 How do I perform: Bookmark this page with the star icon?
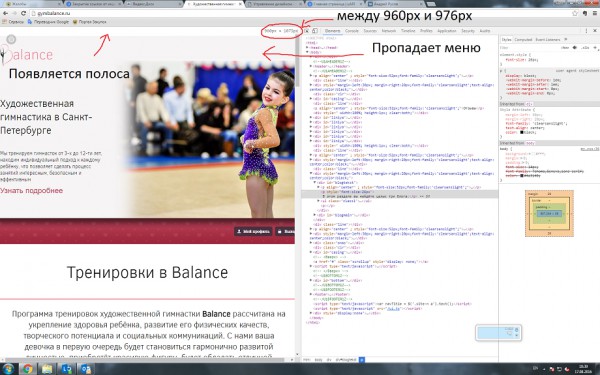click(x=575, y=13)
